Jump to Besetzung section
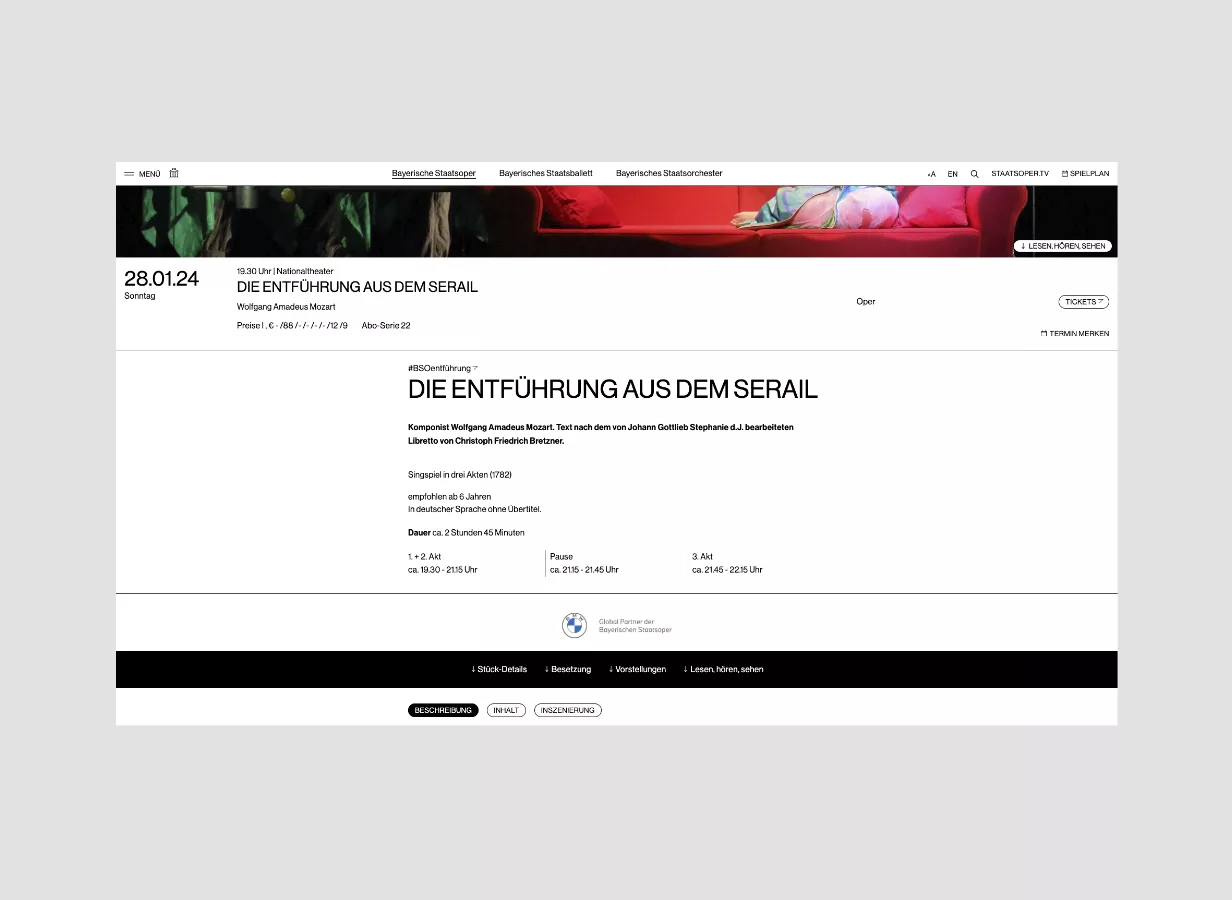1232x900 pixels. (x=568, y=669)
